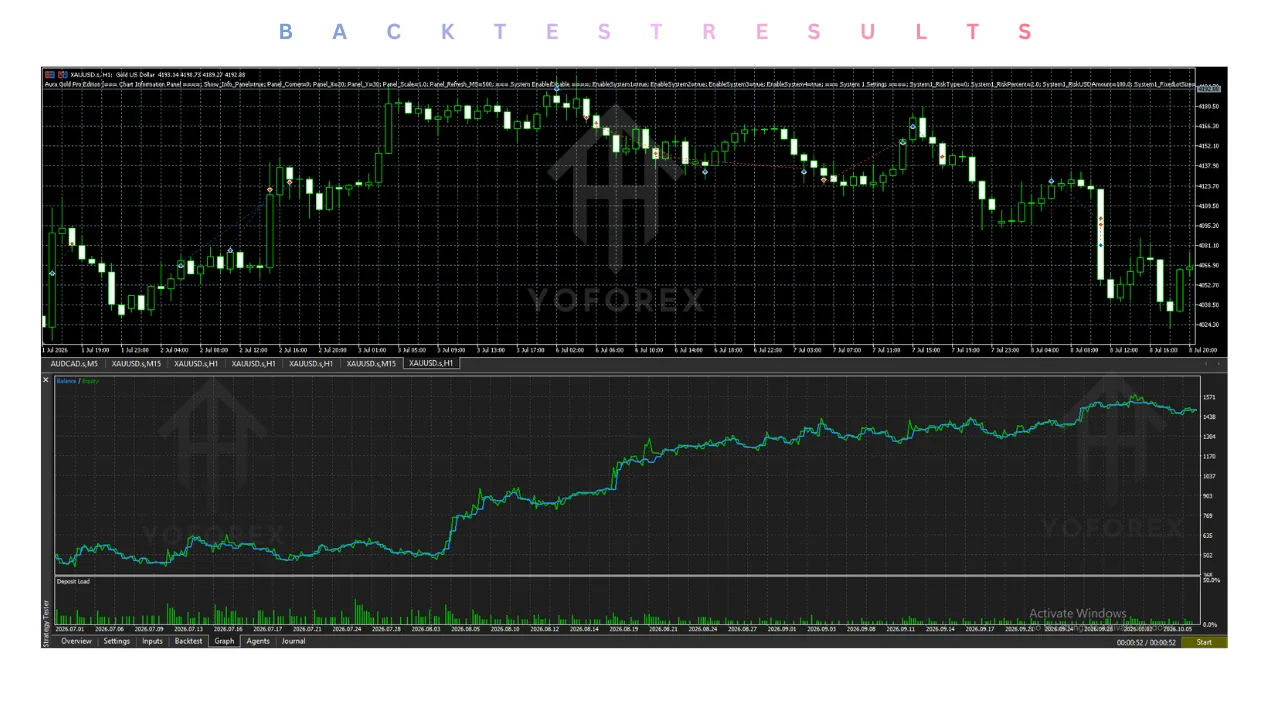Screen dimensions: 1280x720
Task: Click the Deposit Load label
Action: click(73, 581)
